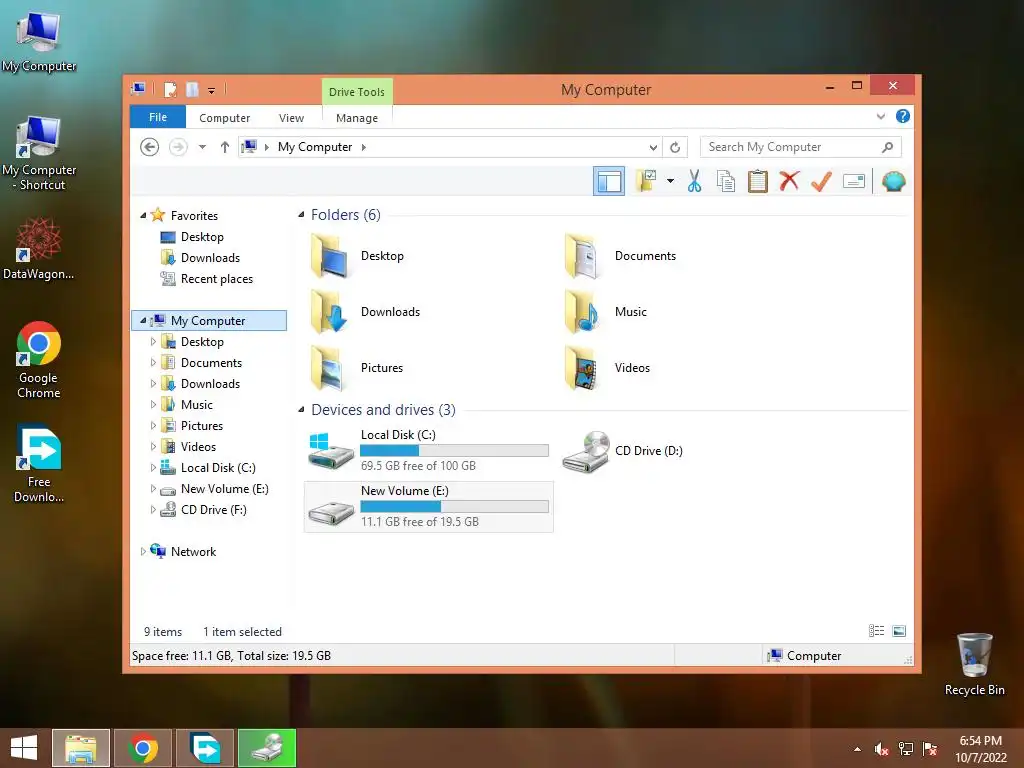Go back with the Back arrow
This screenshot has height=768, width=1024.
tap(150, 147)
